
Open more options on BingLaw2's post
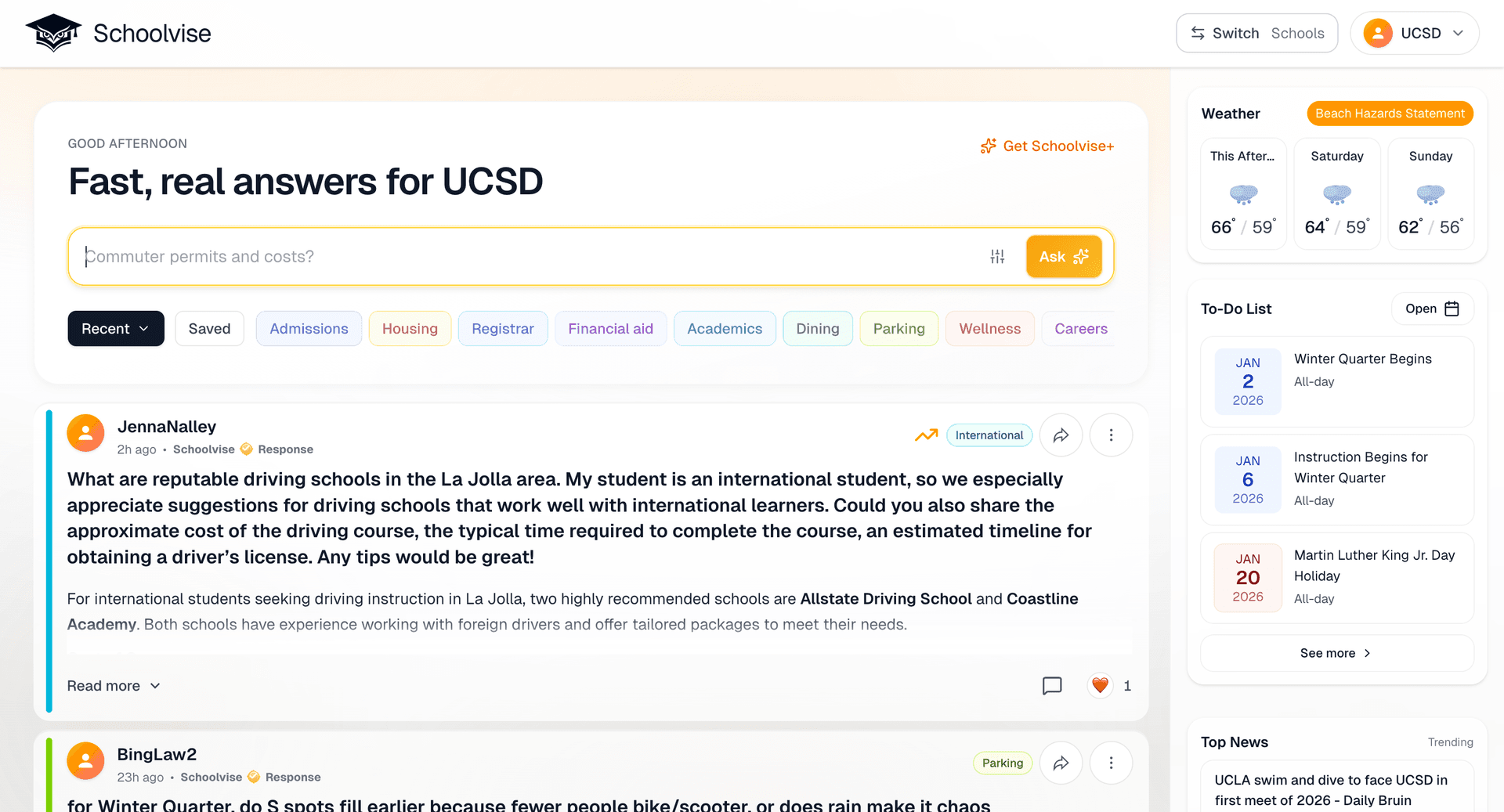(x=1111, y=763)
